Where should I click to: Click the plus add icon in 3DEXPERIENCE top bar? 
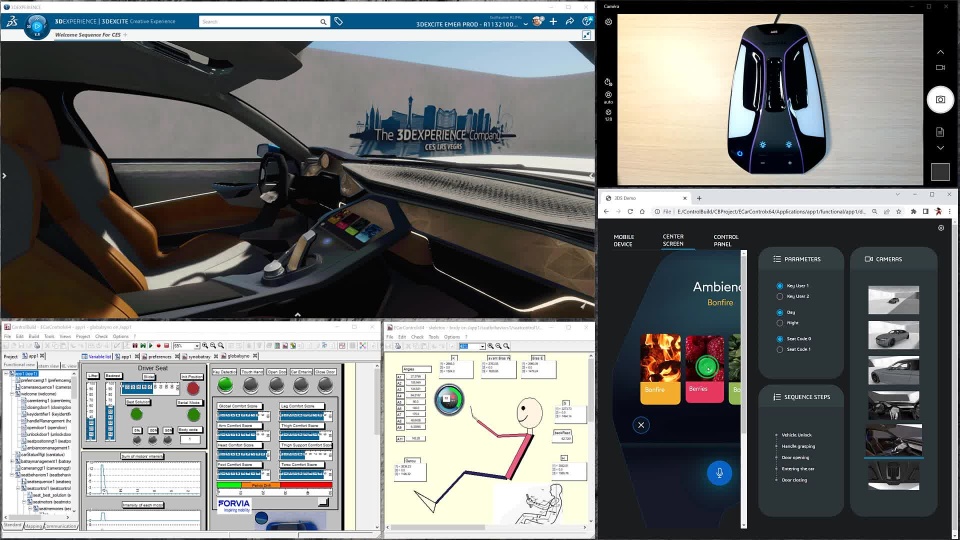click(553, 21)
